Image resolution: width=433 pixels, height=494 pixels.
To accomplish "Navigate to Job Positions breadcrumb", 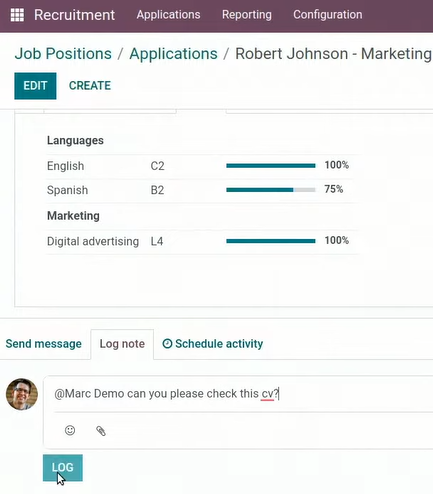I will click(63, 54).
